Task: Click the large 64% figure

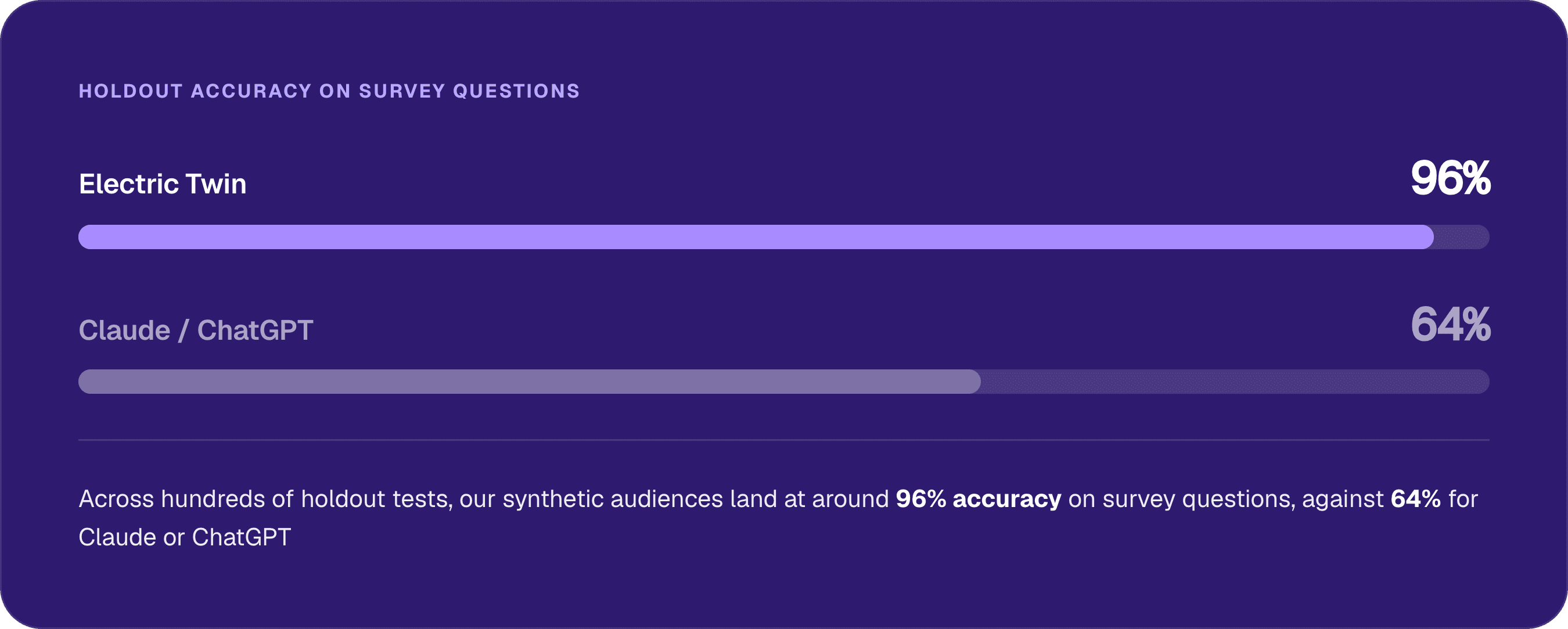Action: click(1451, 324)
